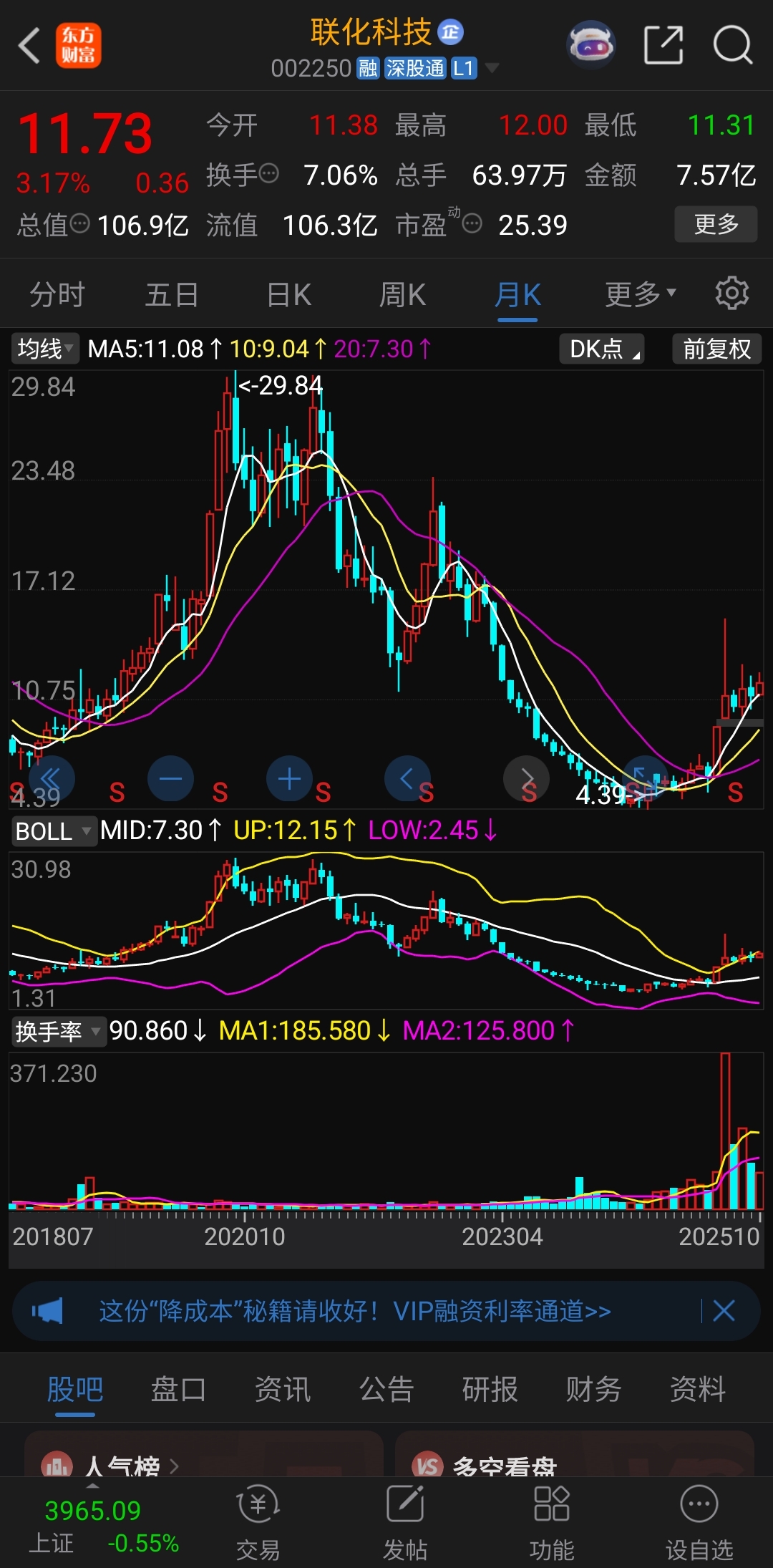
Task: Tap the L1 level badge
Action: click(464, 69)
